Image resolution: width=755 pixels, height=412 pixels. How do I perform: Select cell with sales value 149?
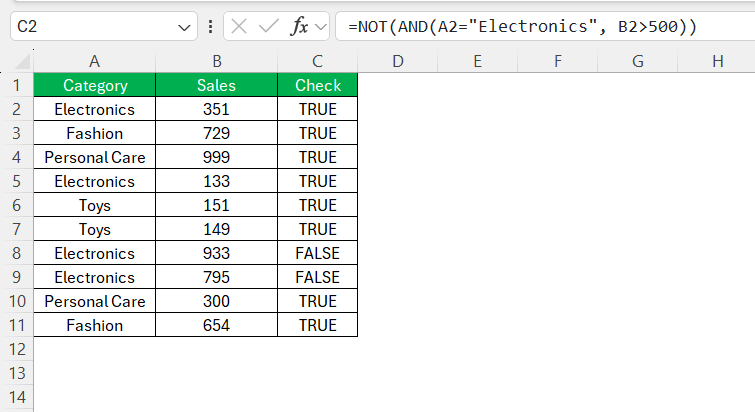217,229
